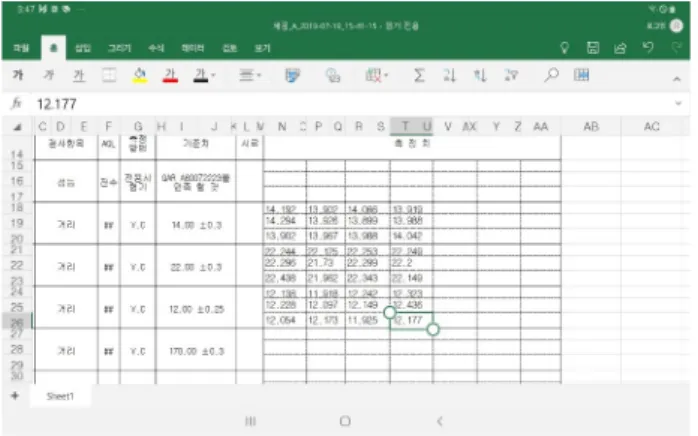The width and height of the screenshot is (698, 436).
Task: Click the format as table icon
Action: point(581,75)
